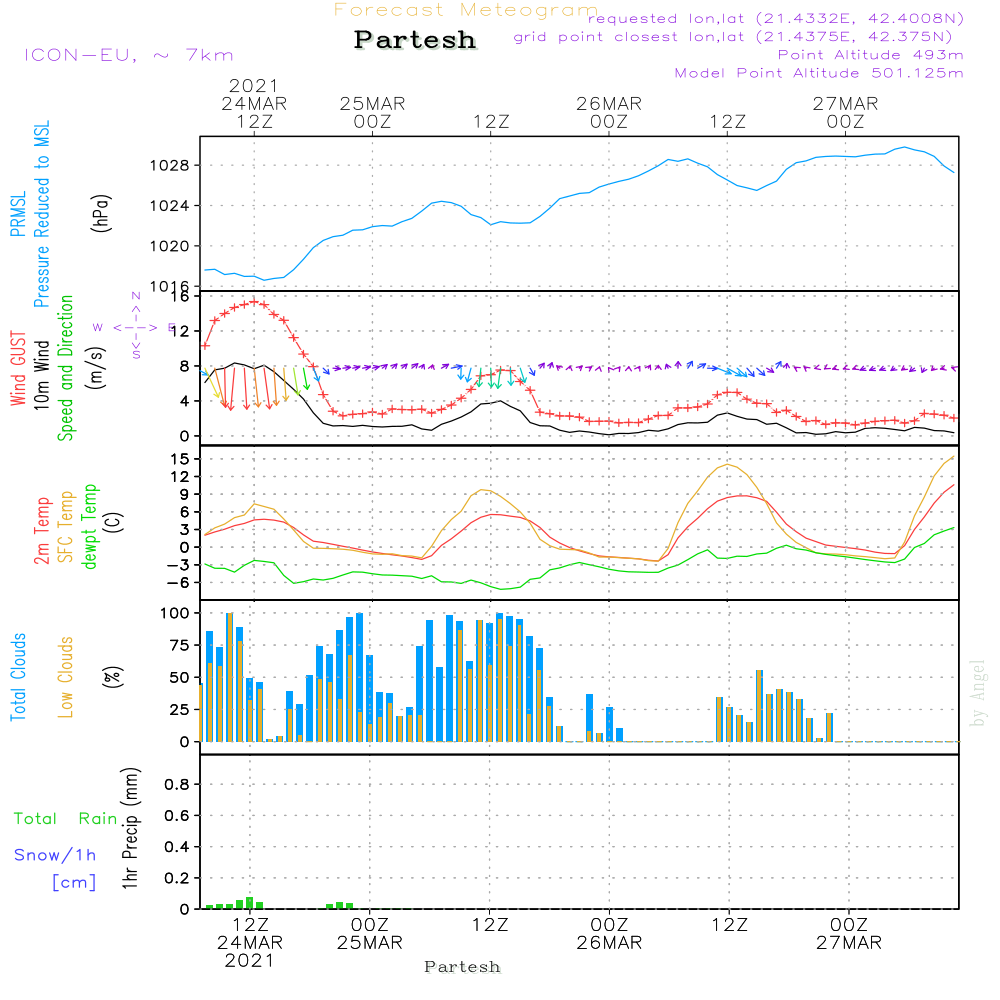Screen dimensions: 1000x1000
Task: Click the 10m Wind axis label
Action: (x=42, y=370)
